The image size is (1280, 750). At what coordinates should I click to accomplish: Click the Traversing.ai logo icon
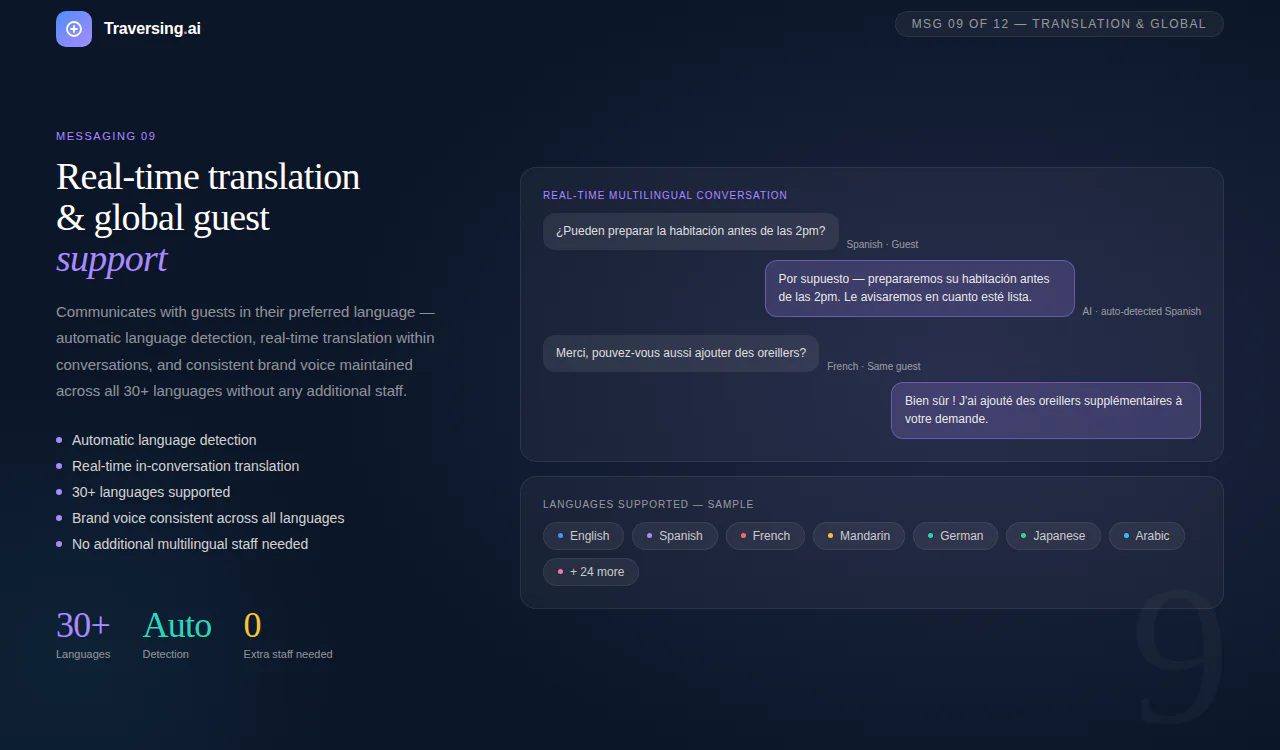coord(74,29)
